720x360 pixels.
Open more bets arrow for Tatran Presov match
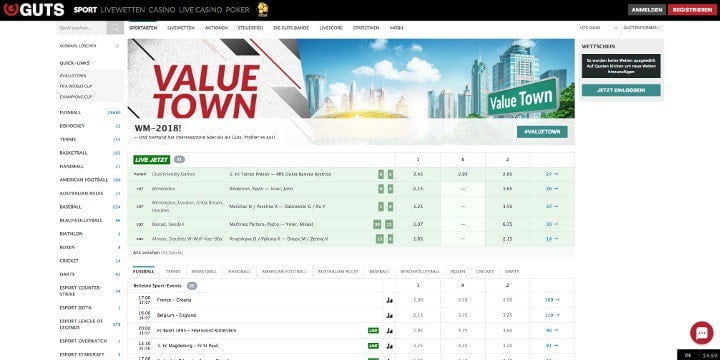pos(552,174)
